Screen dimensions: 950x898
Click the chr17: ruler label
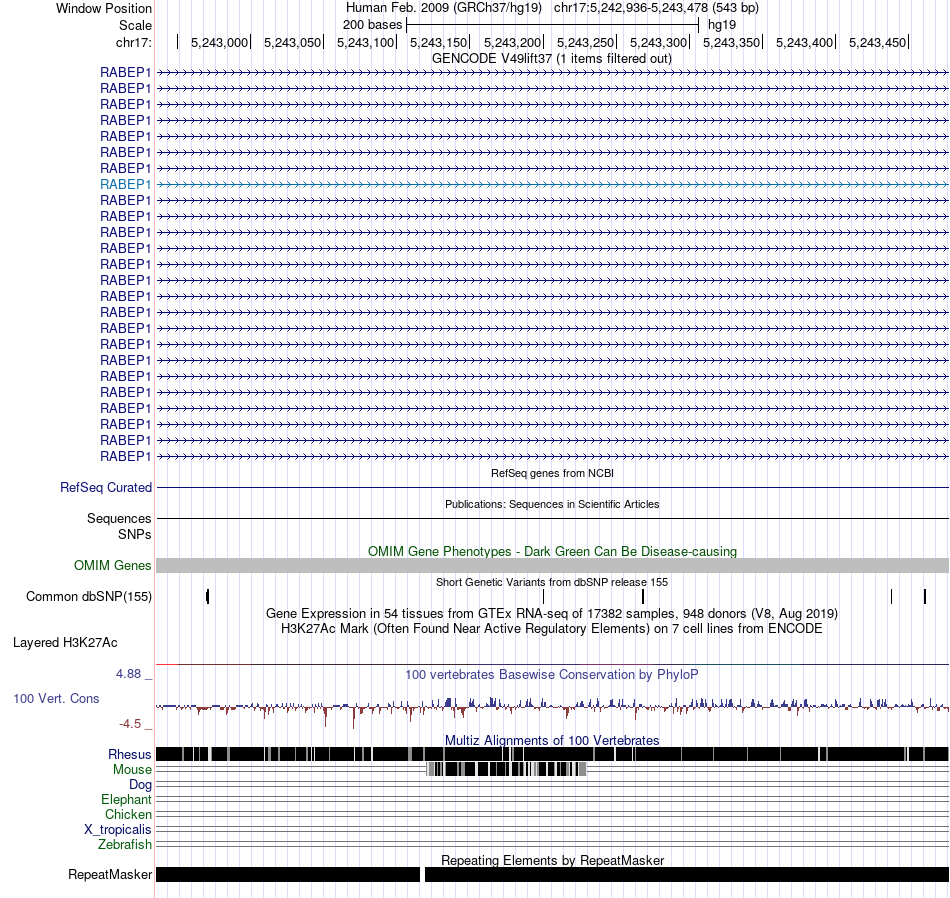pyautogui.click(x=134, y=42)
